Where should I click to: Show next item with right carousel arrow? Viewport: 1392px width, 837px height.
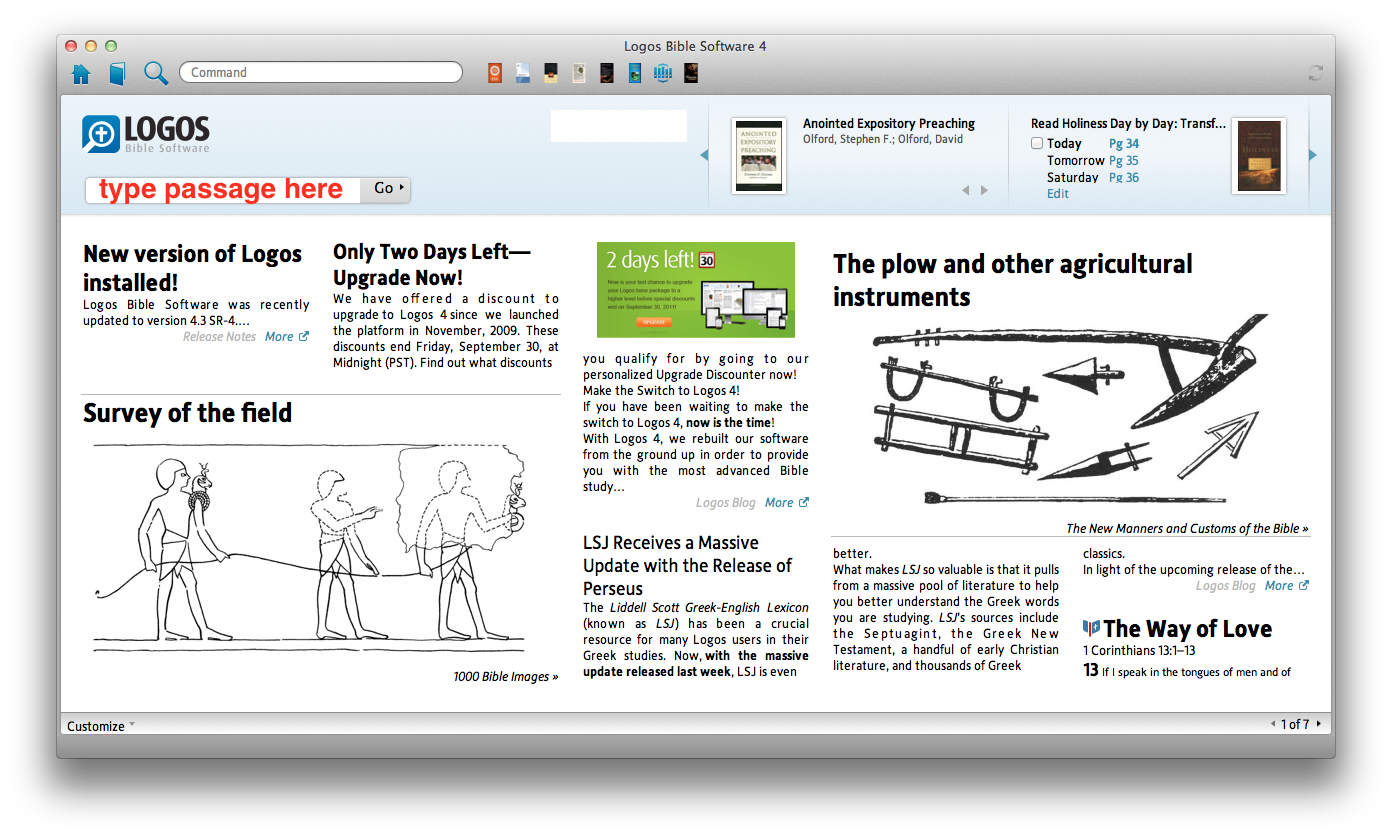click(x=1313, y=155)
